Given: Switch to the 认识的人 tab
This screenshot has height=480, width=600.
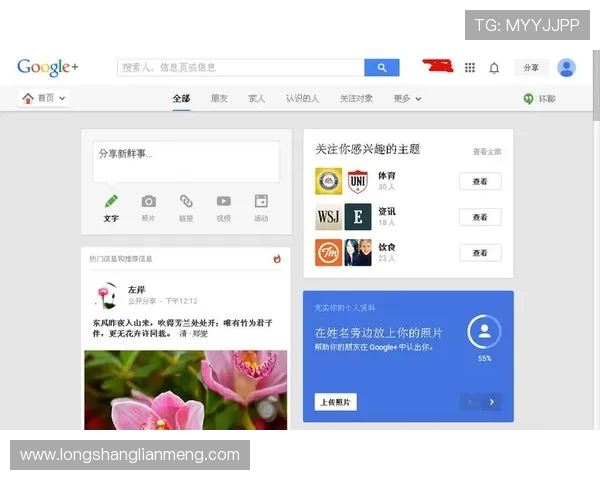Looking at the screenshot, I should click(302, 99).
